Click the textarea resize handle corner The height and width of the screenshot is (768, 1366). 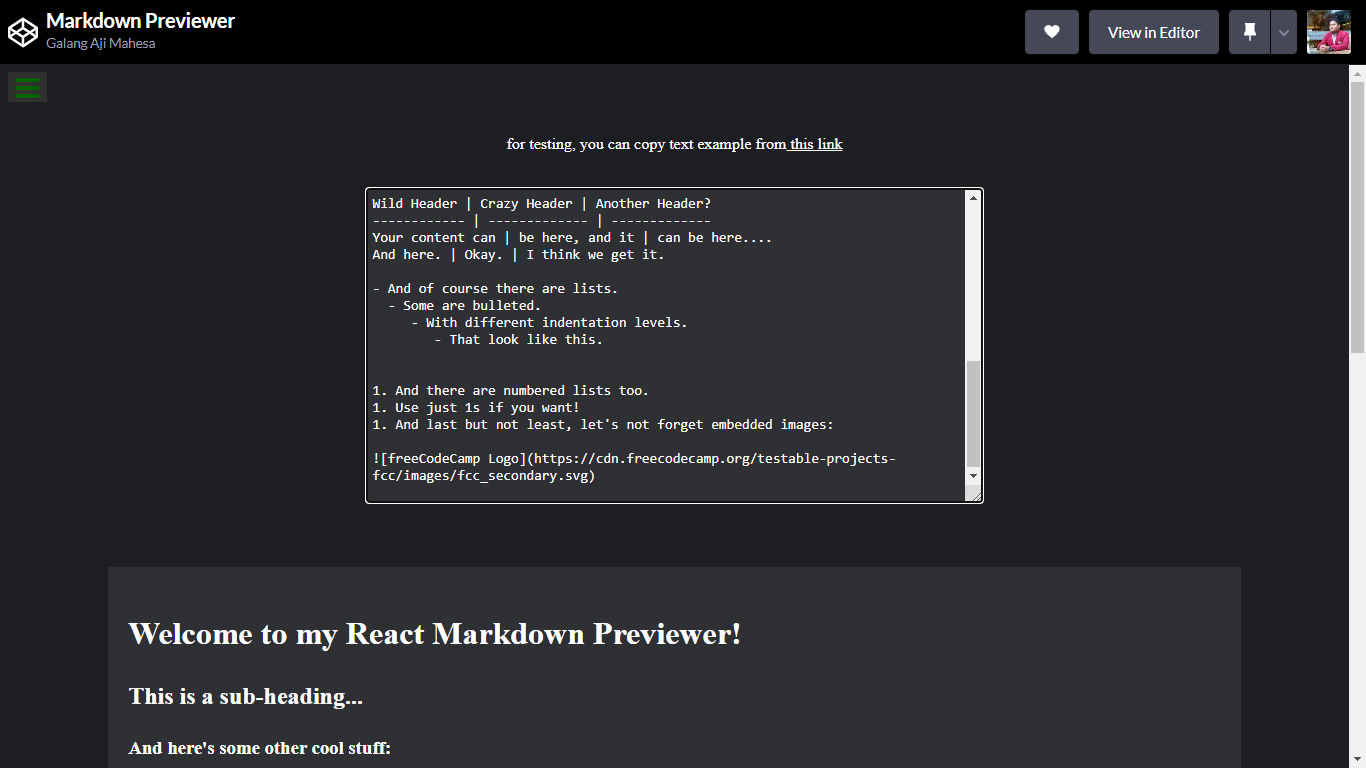point(974,494)
